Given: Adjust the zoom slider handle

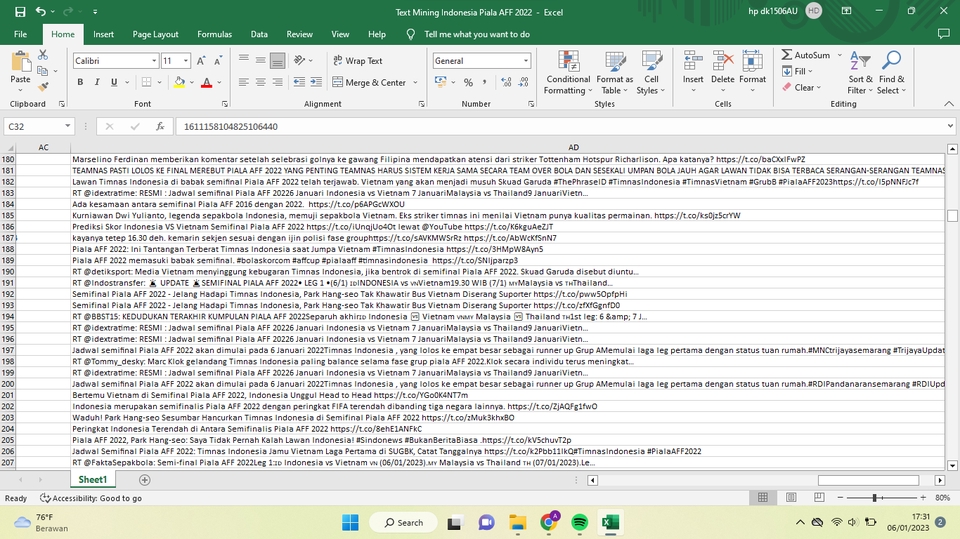Looking at the screenshot, I should coord(875,497).
